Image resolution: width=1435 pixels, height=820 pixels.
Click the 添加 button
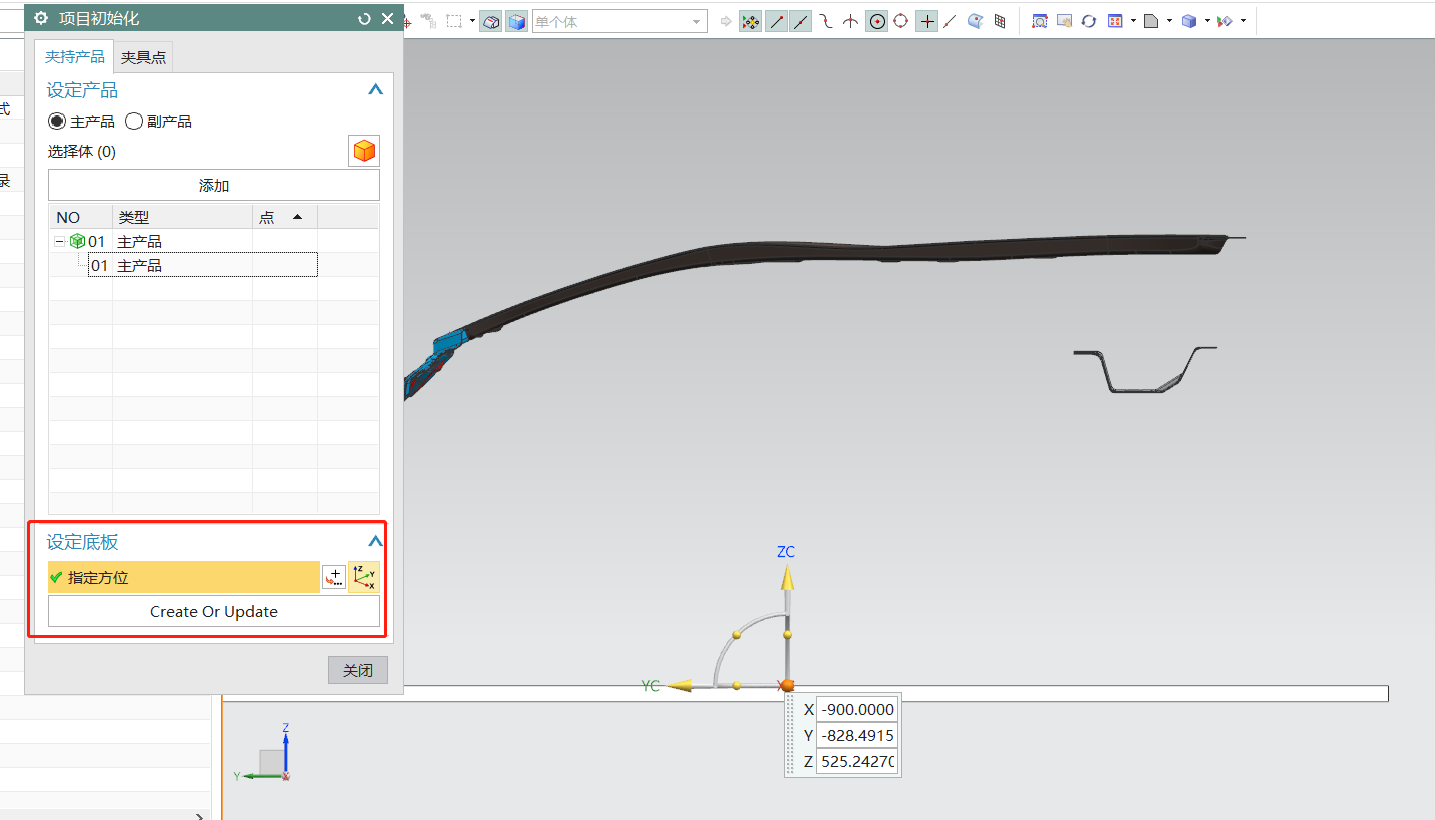coord(214,186)
